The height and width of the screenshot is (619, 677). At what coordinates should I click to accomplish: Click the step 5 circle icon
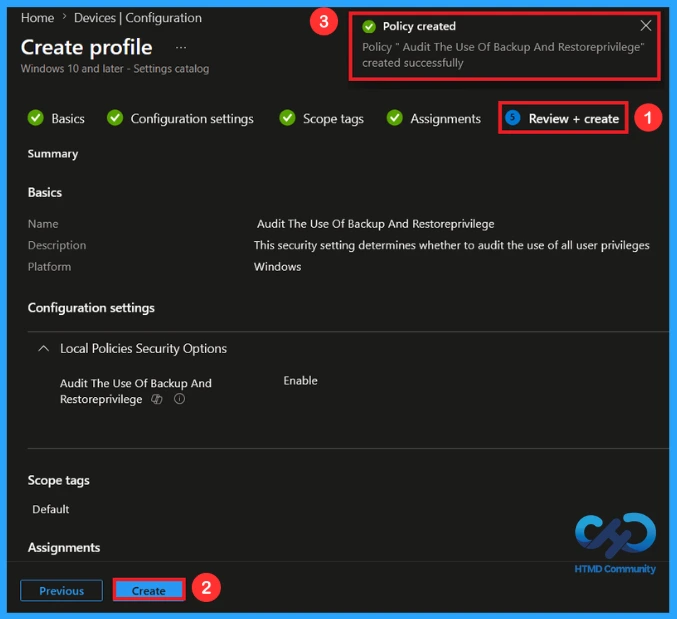pos(512,118)
